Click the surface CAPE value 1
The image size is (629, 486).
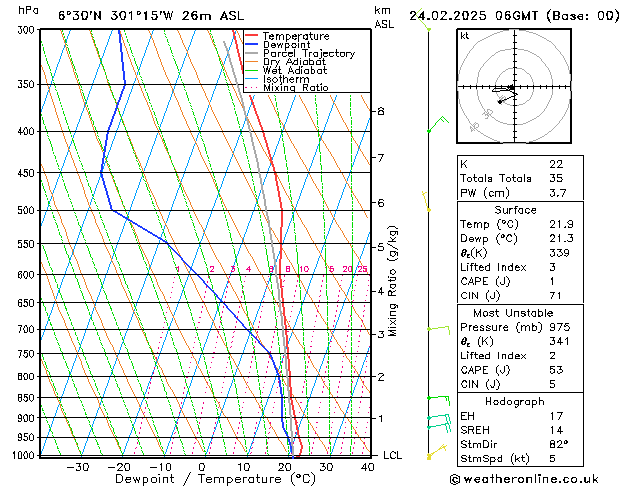(x=552, y=281)
